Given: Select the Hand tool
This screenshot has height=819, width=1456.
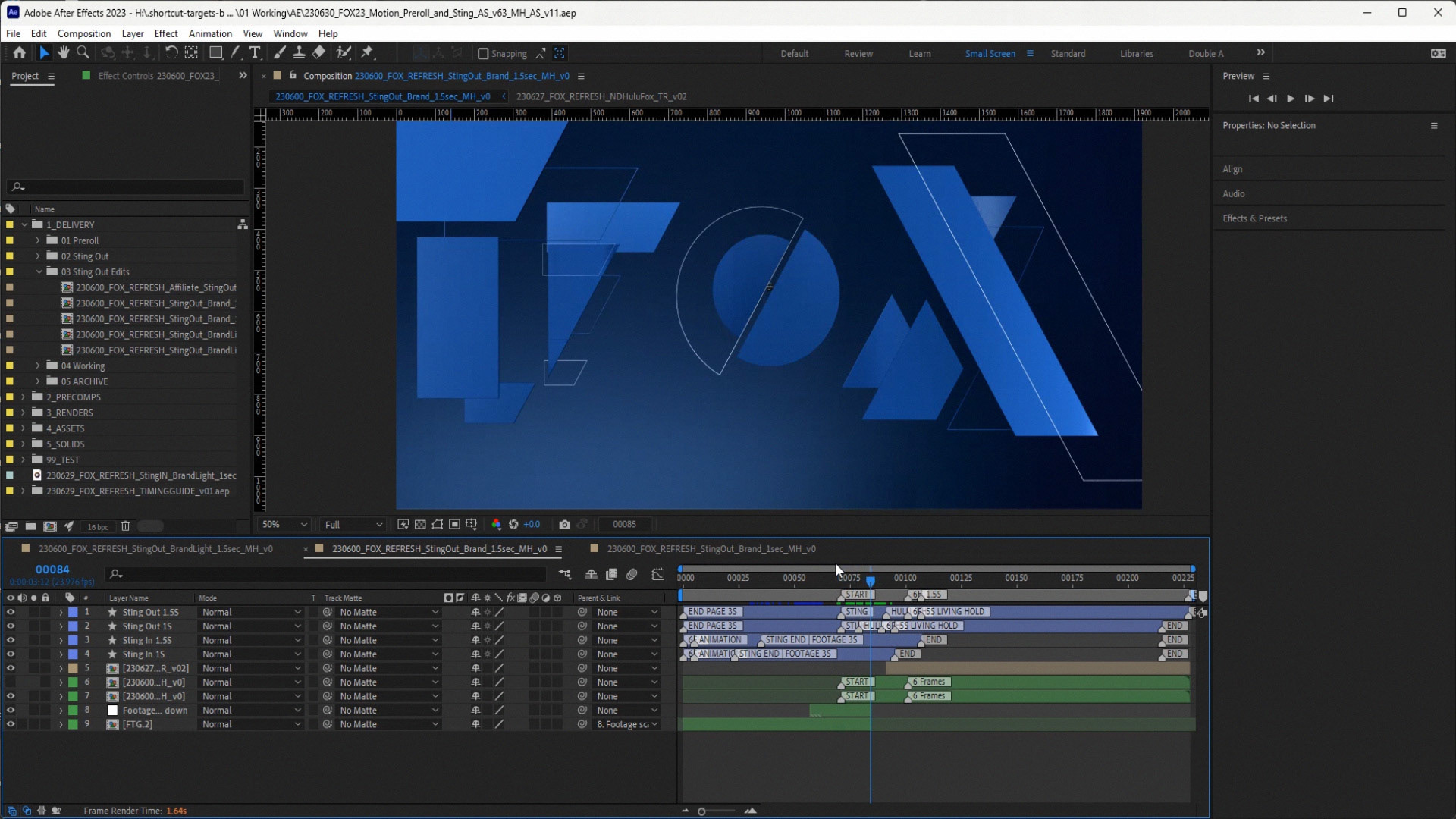Looking at the screenshot, I should click(63, 52).
